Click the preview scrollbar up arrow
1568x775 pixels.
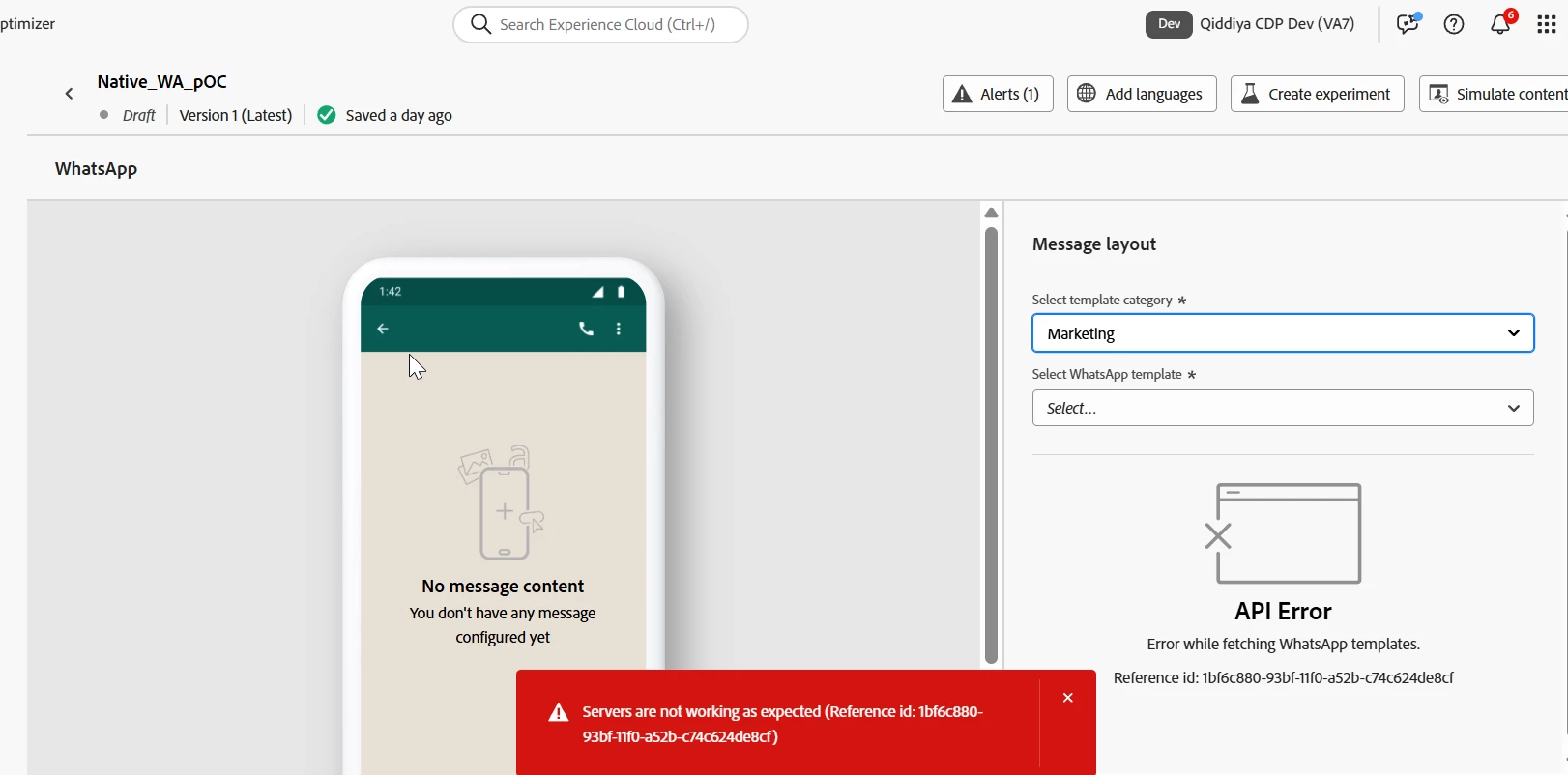[x=991, y=213]
